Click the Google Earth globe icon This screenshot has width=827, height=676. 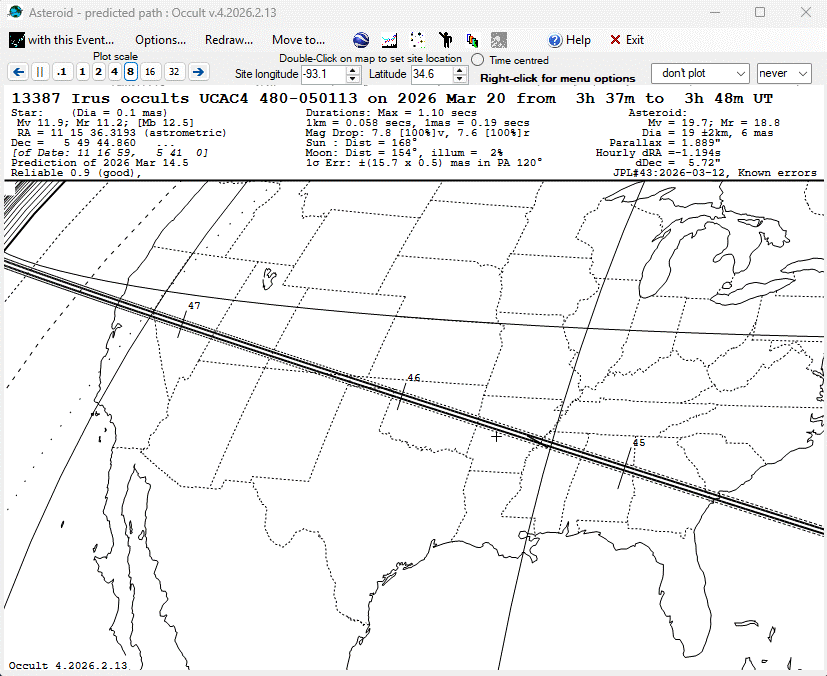coord(361,40)
